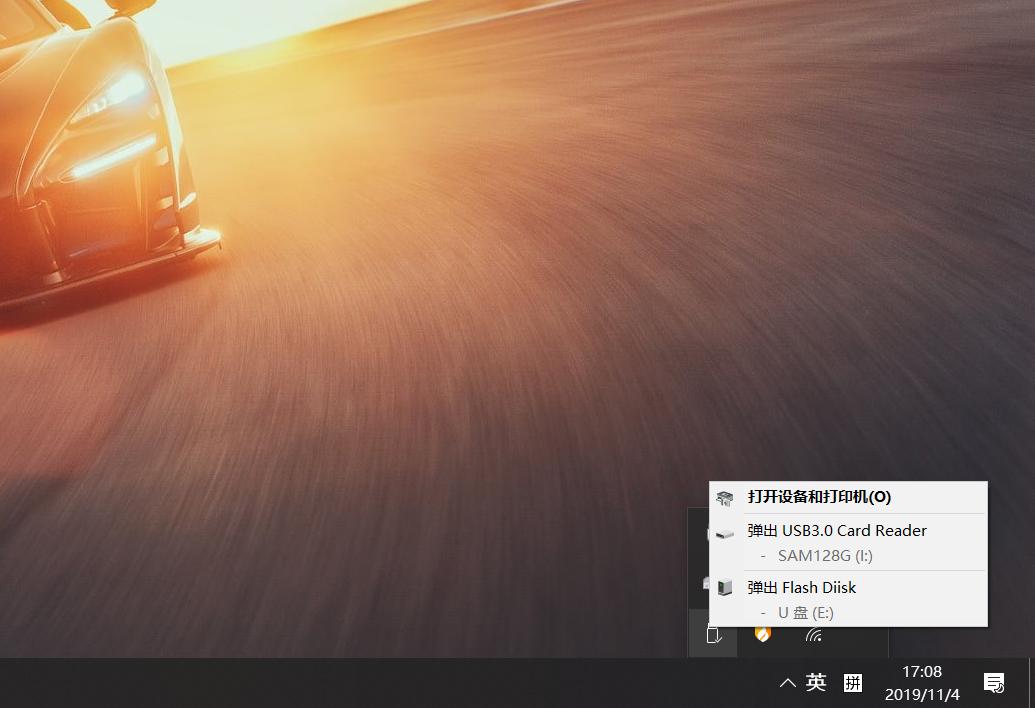The width and height of the screenshot is (1035, 708).
Task: Click the Show Desktop strip at taskbar end
Action: (x=1031, y=683)
